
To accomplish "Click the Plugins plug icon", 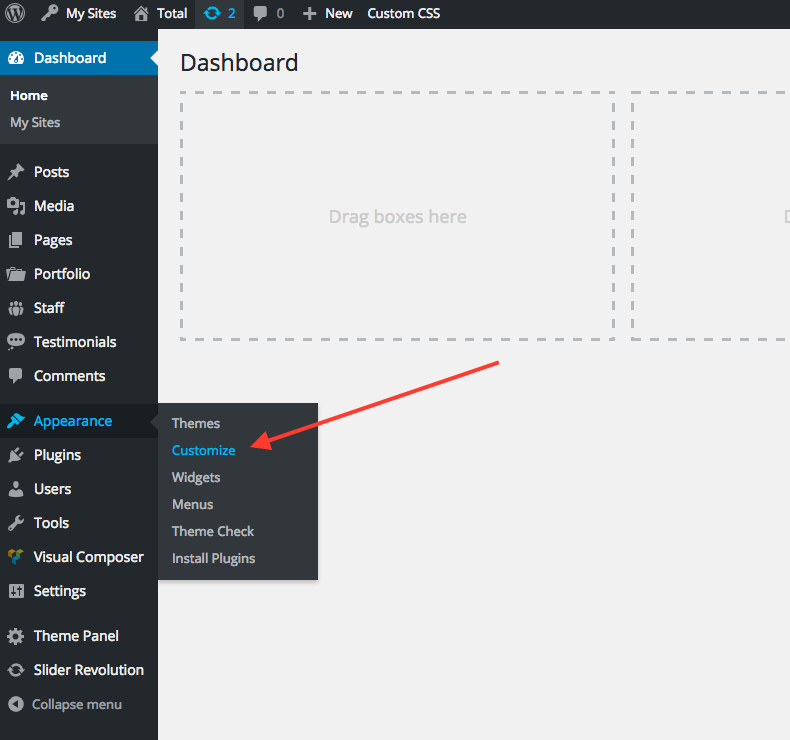I will click(16, 455).
